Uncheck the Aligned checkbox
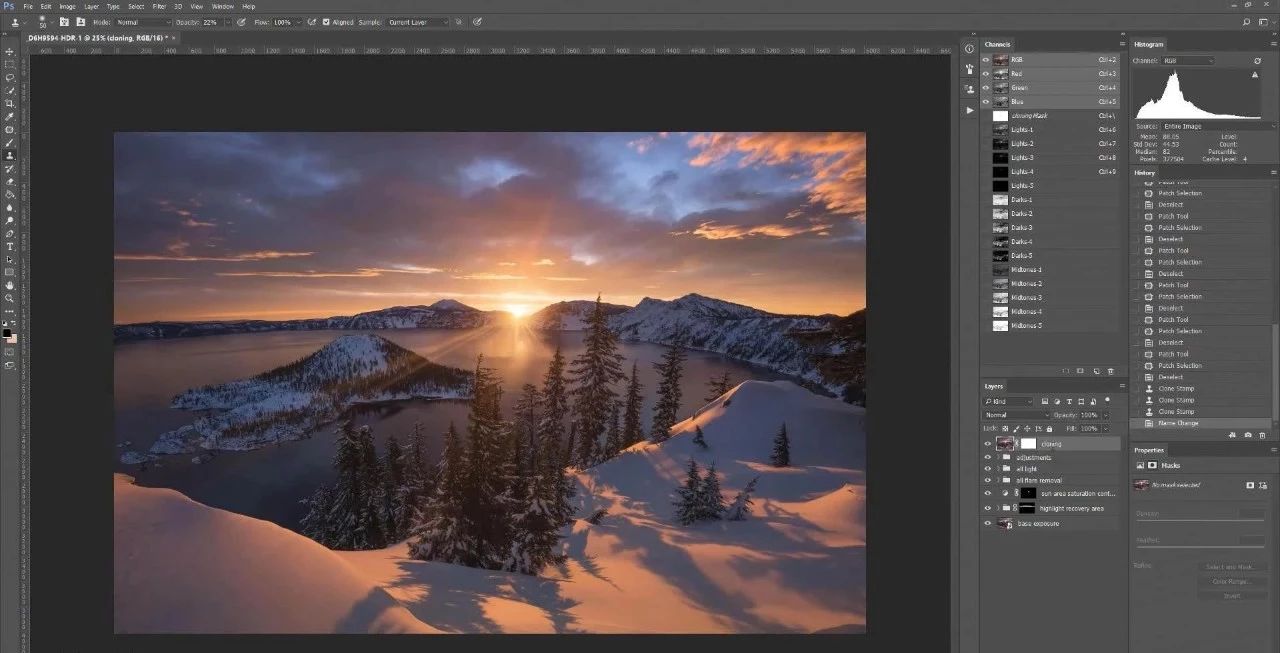This screenshot has width=1280, height=653. (x=325, y=21)
